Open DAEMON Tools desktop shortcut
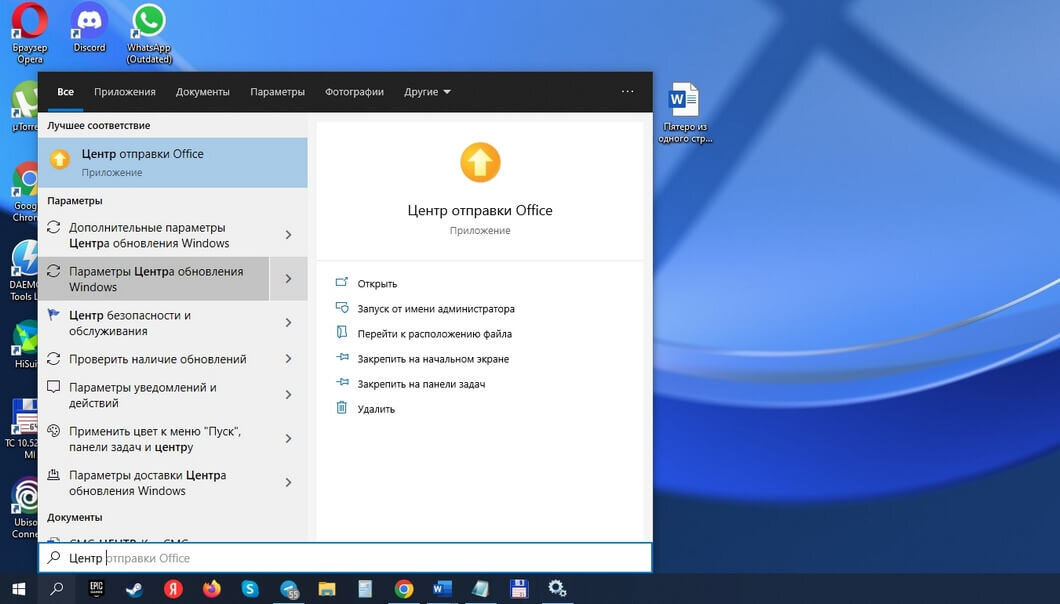Image resolution: width=1060 pixels, height=604 pixels. click(x=23, y=271)
